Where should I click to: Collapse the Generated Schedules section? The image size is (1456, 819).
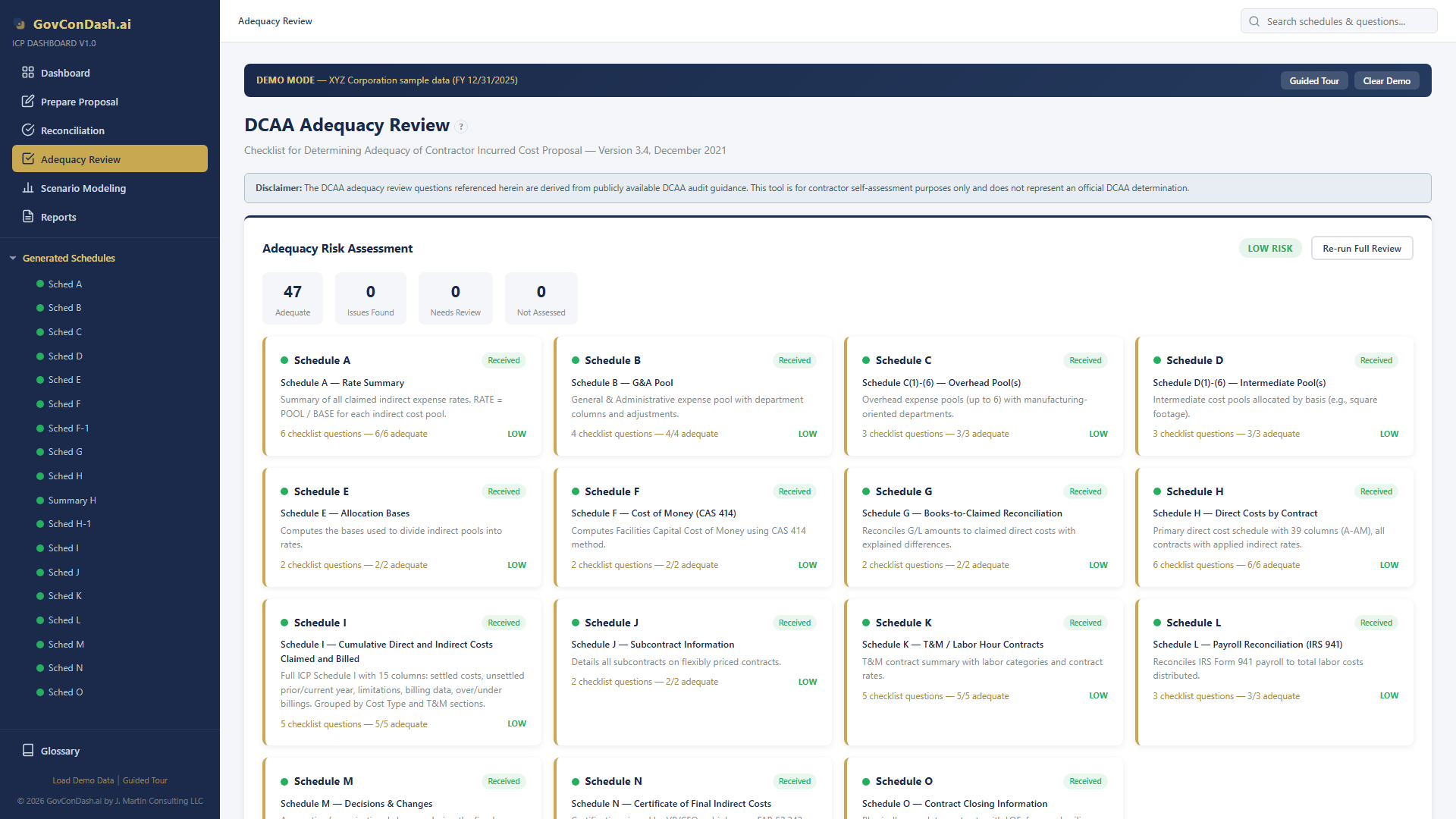(12, 258)
